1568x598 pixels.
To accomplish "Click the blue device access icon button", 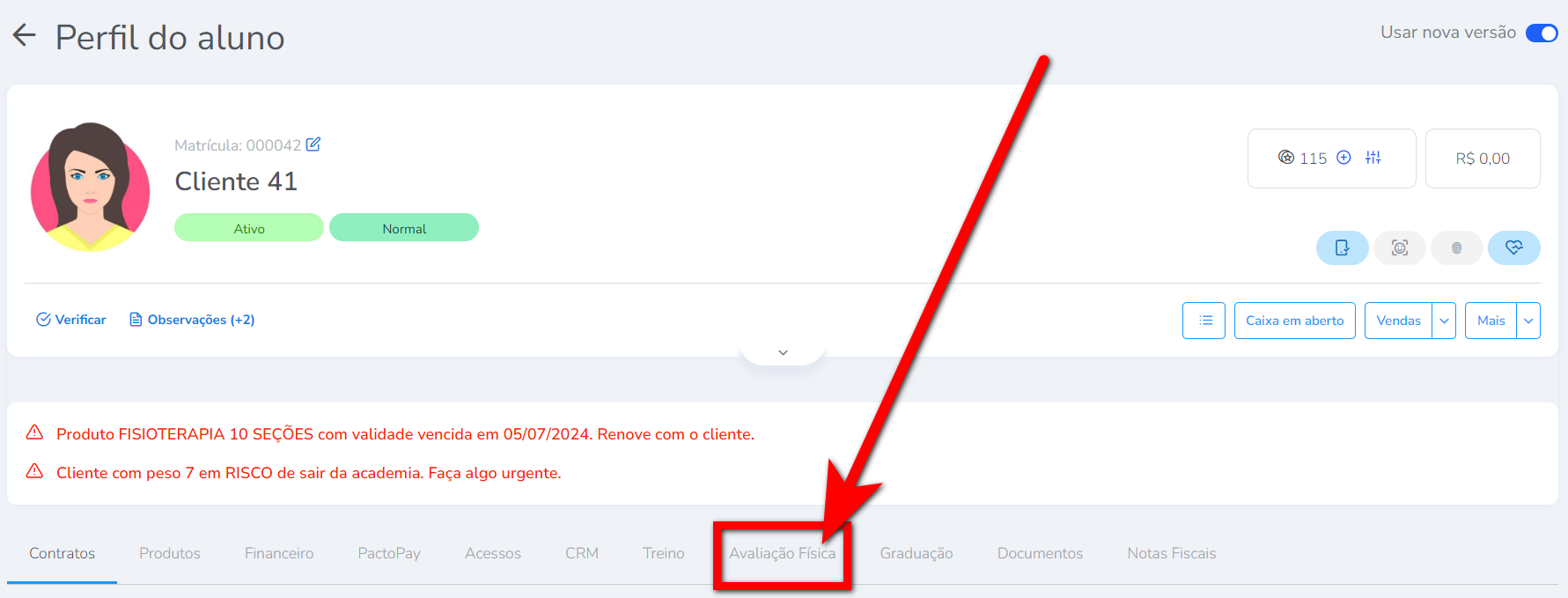I will pyautogui.click(x=1343, y=247).
